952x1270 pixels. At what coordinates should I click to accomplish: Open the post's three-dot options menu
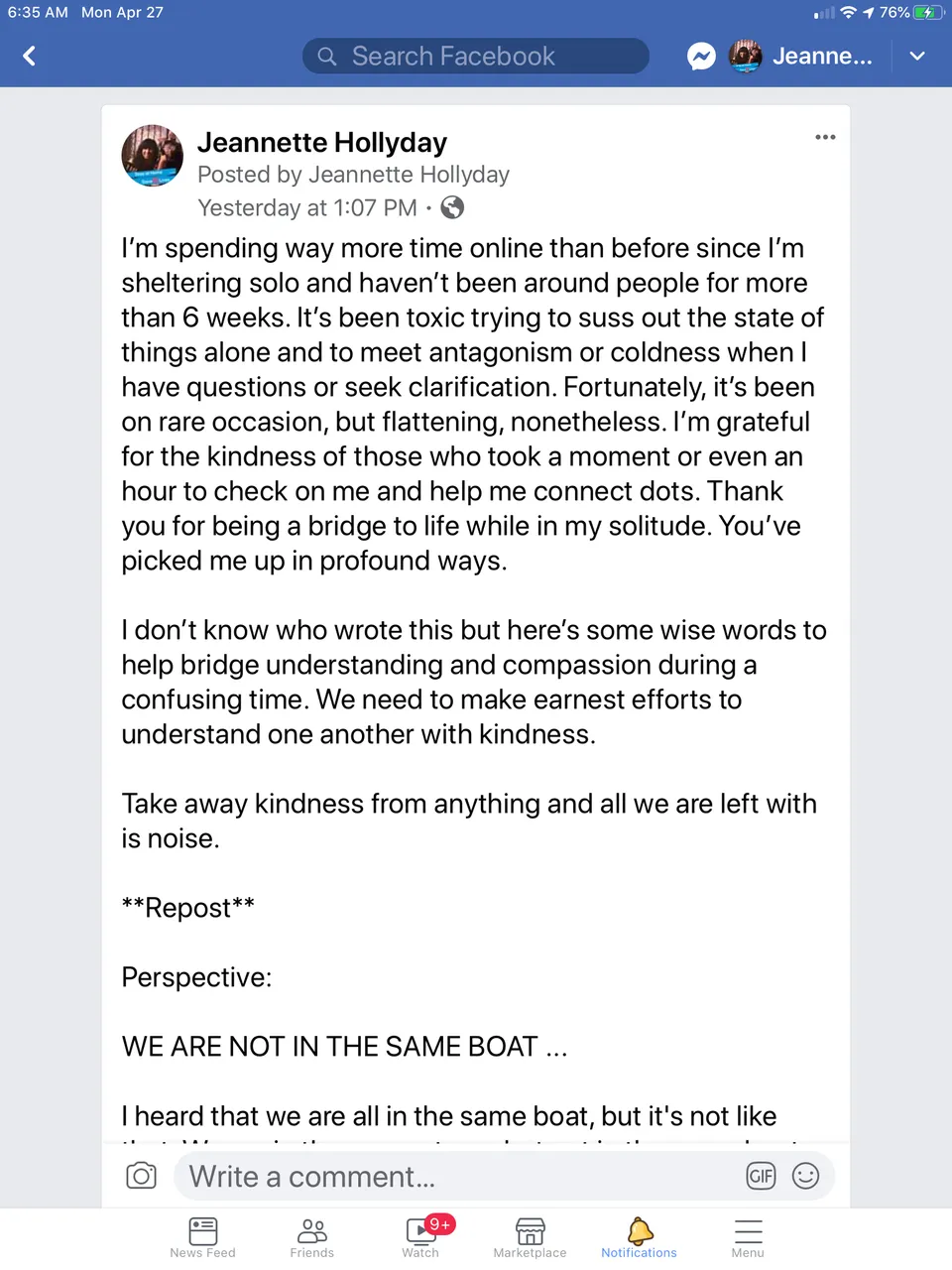(825, 137)
